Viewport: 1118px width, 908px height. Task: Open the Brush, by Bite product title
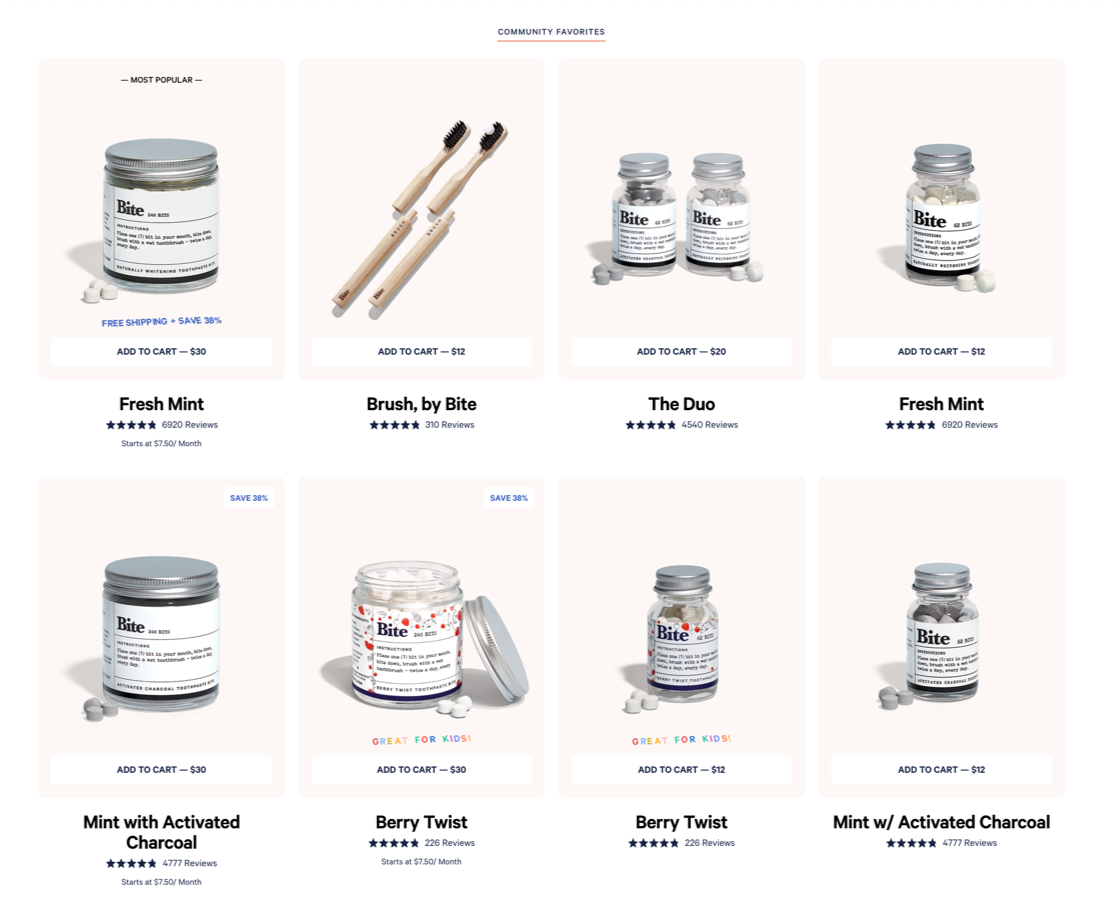[421, 404]
